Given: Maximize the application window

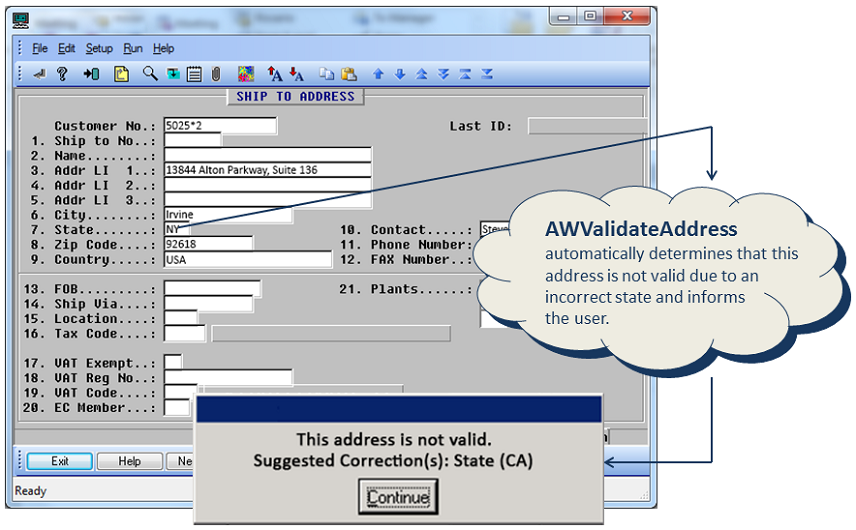Looking at the screenshot, I should [590, 16].
